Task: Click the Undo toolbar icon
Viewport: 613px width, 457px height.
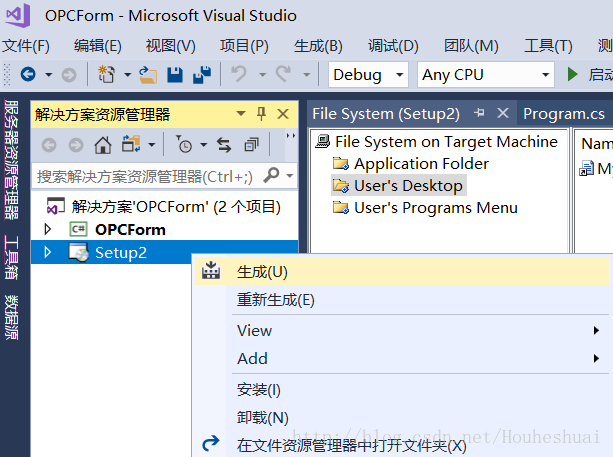Action: click(x=239, y=74)
